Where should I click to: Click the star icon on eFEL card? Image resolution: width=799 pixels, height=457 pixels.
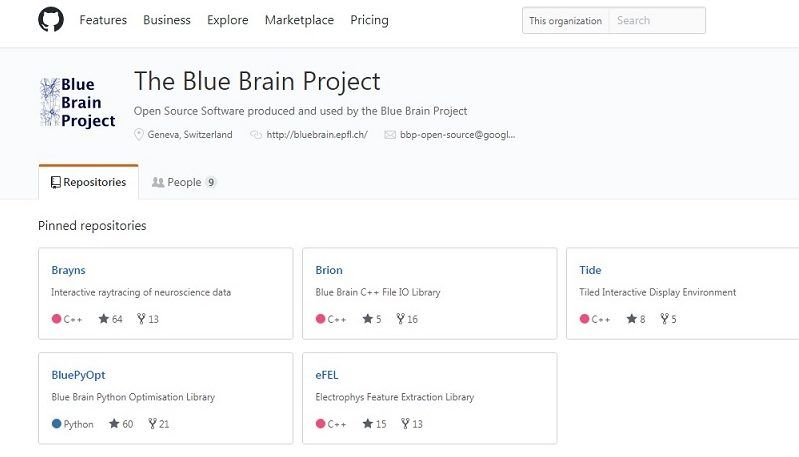tap(368, 424)
